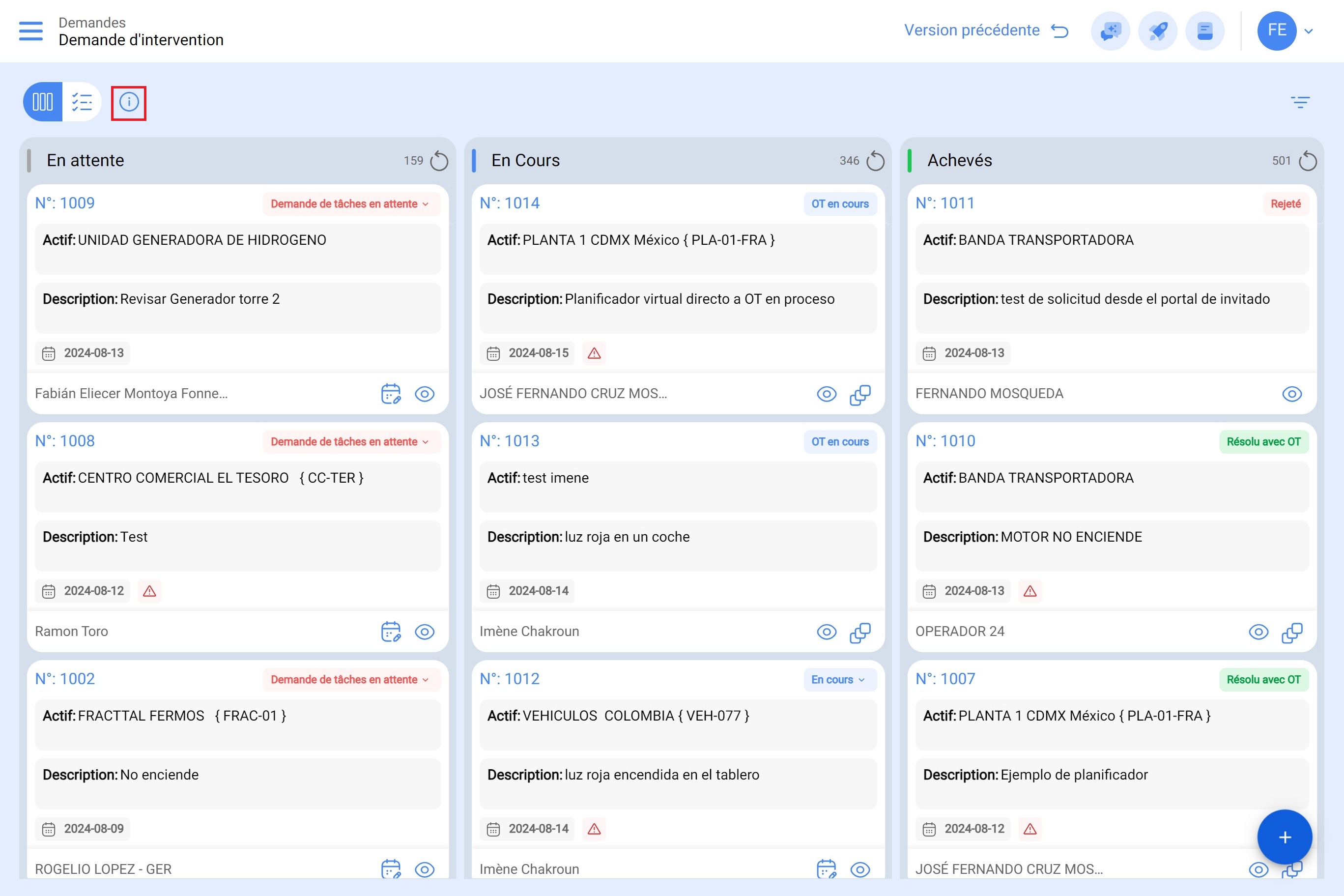
Task: Open request N°: 1013
Action: 510,441
